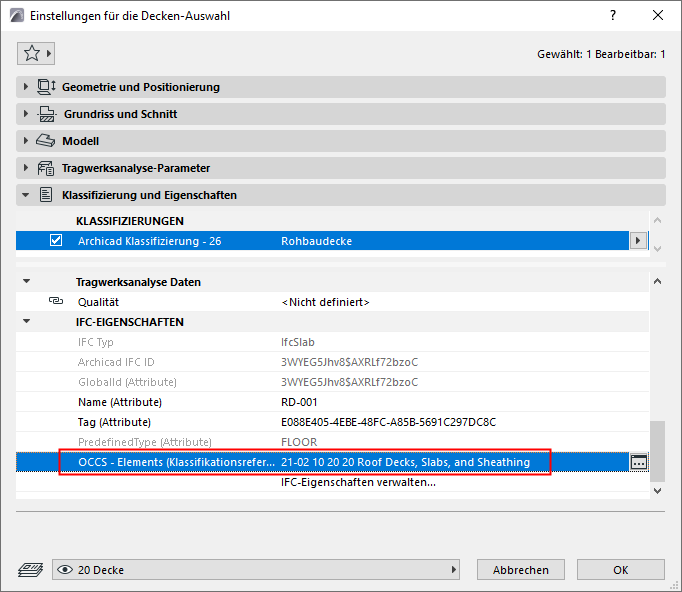Expand the Grundriss und Schnitt section
This screenshot has height=592, width=682.
click(26, 114)
